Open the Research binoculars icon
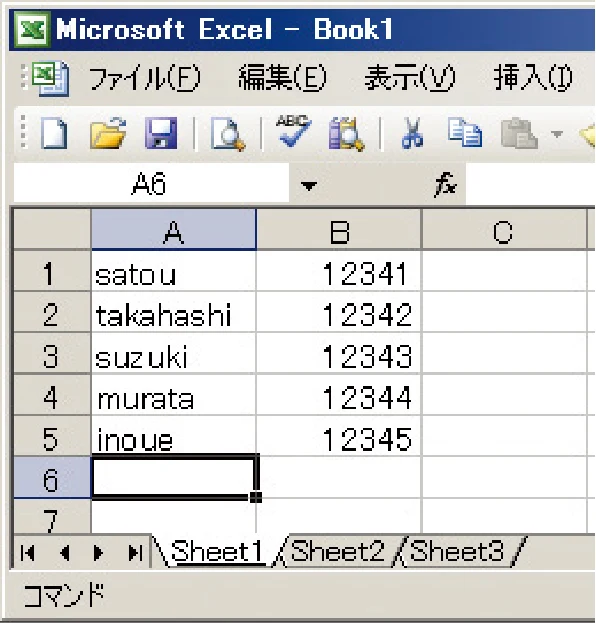The image size is (596, 623). coord(346,134)
